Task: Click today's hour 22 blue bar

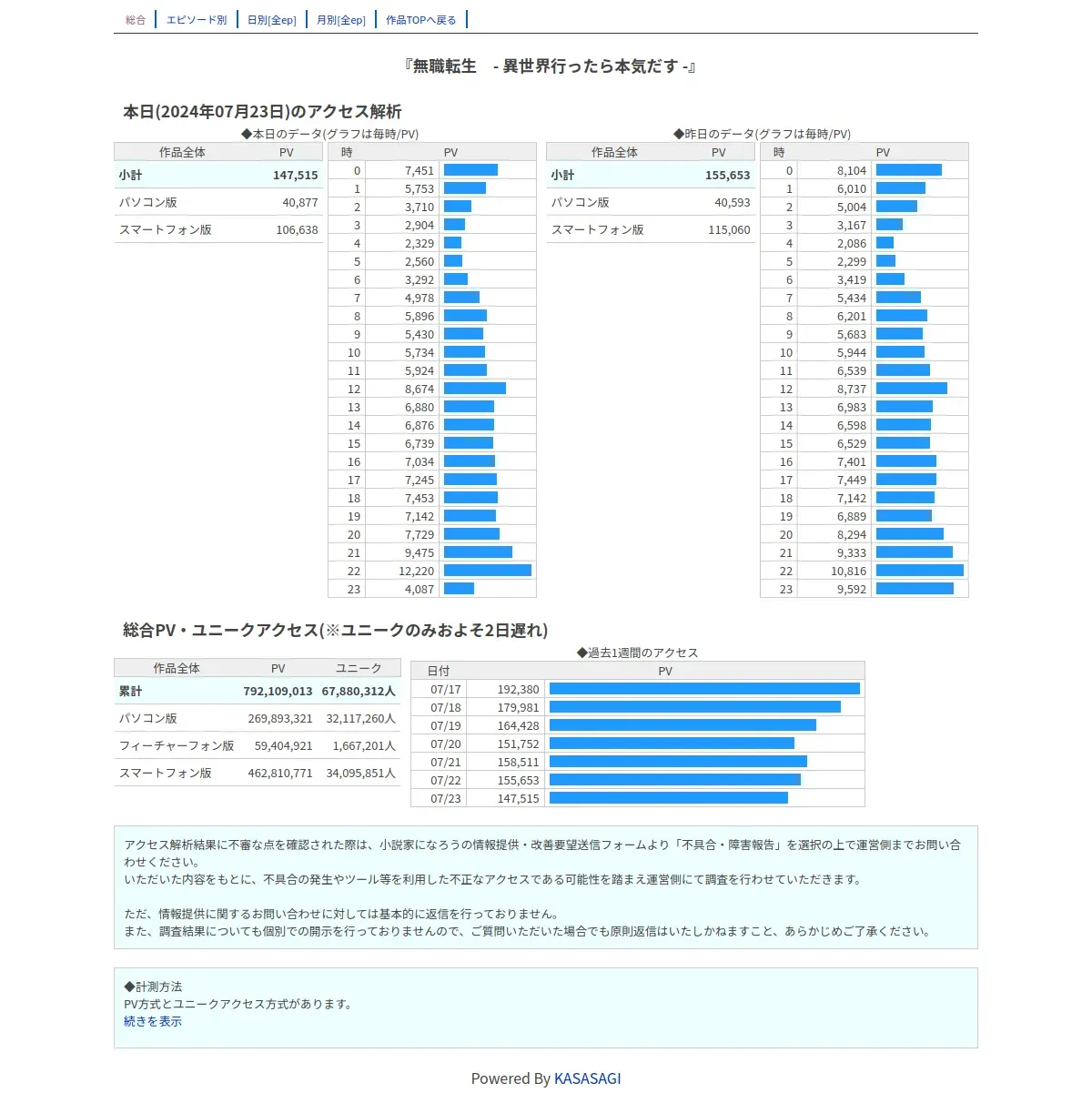Action: point(488,571)
